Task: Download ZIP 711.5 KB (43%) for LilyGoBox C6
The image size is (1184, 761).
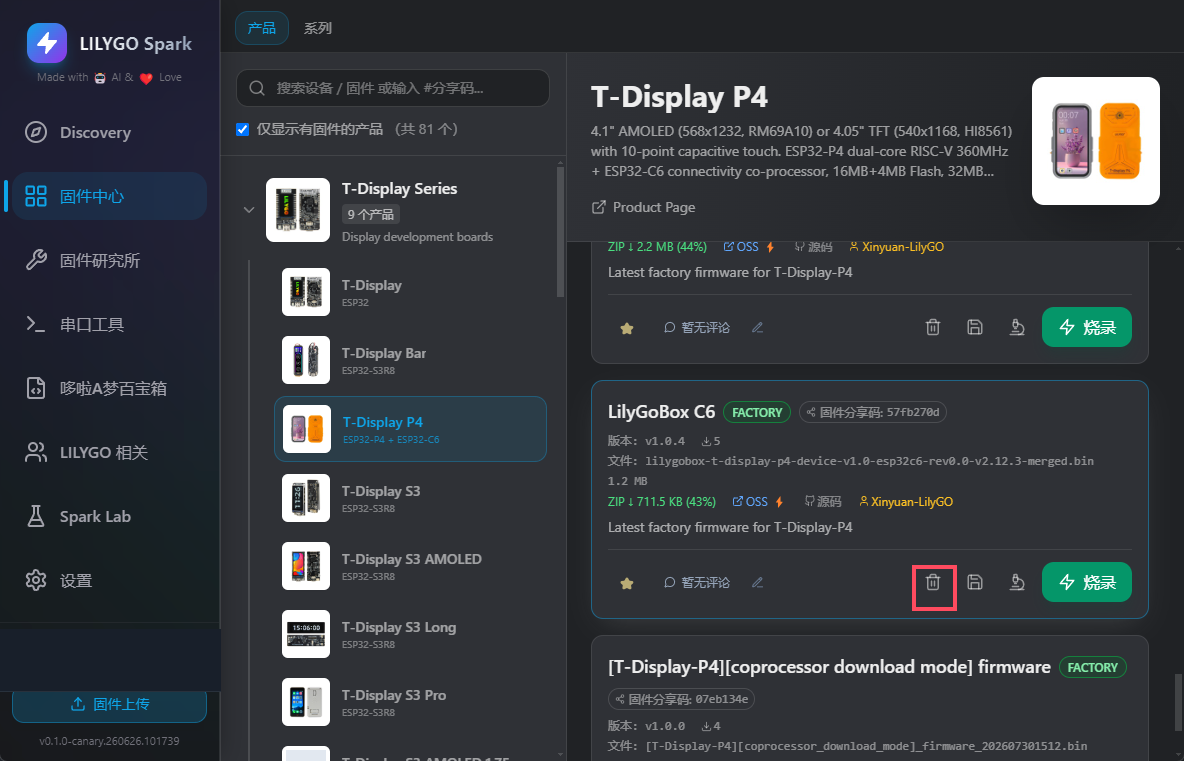Action: (x=662, y=501)
